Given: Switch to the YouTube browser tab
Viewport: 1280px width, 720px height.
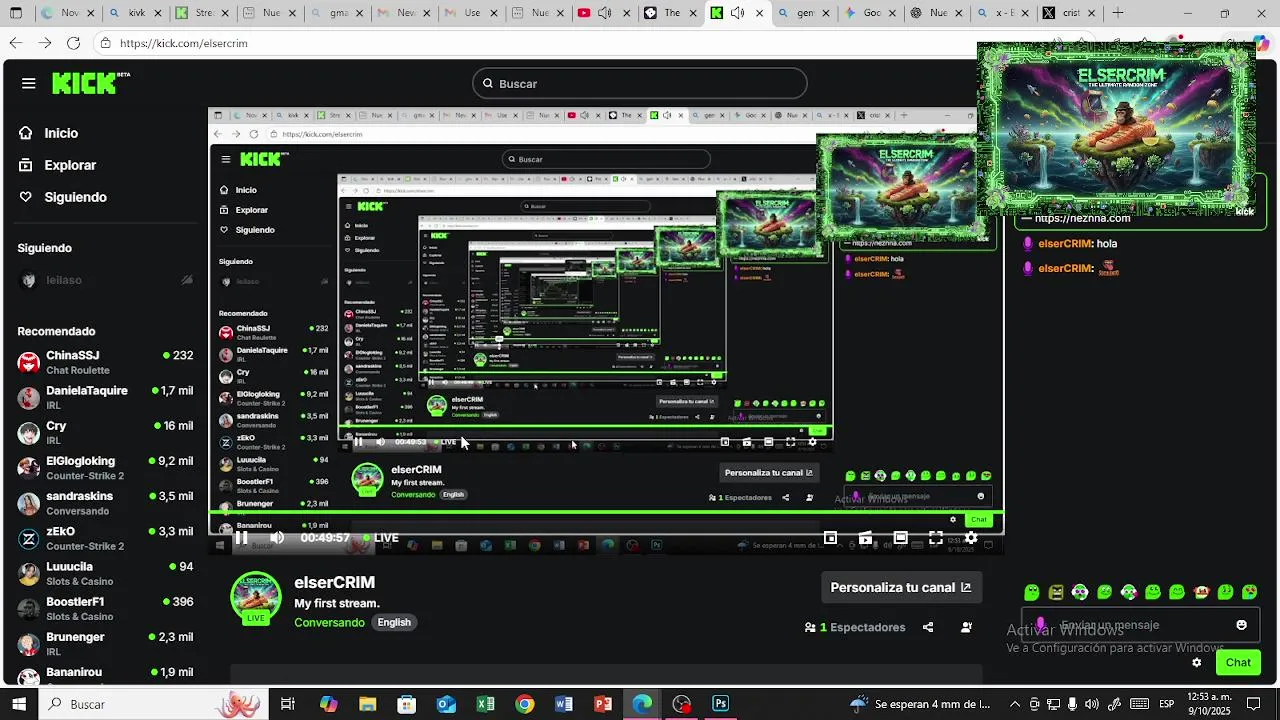Looking at the screenshot, I should 604,13.
